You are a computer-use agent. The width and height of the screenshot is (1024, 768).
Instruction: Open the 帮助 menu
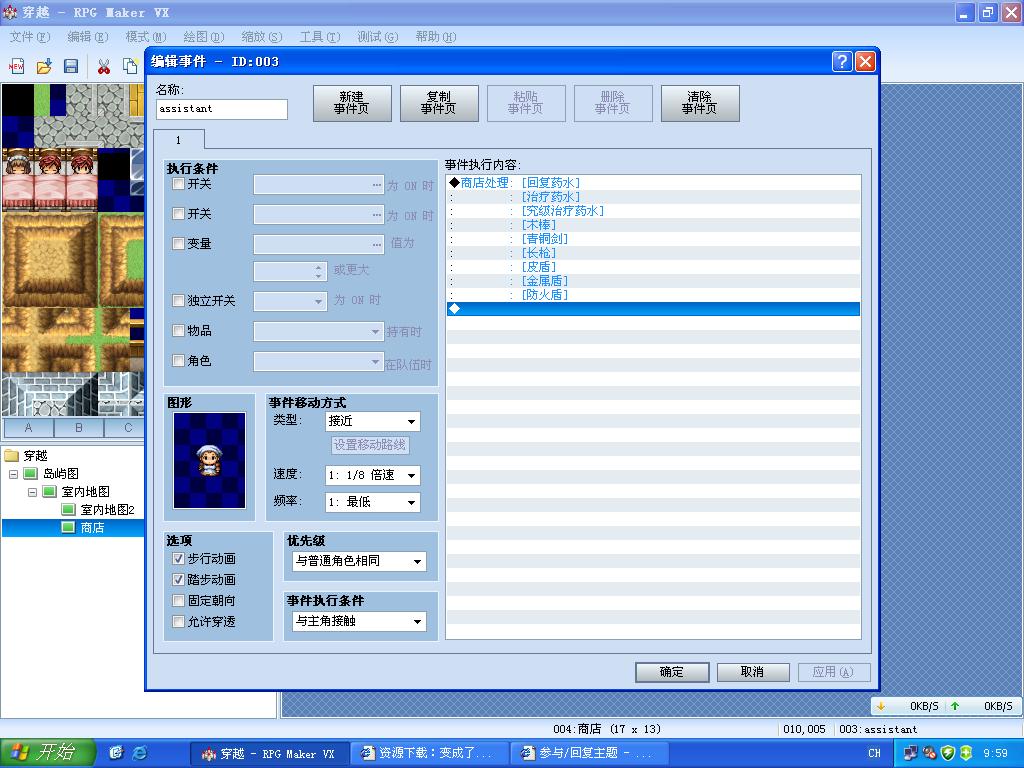click(436, 37)
